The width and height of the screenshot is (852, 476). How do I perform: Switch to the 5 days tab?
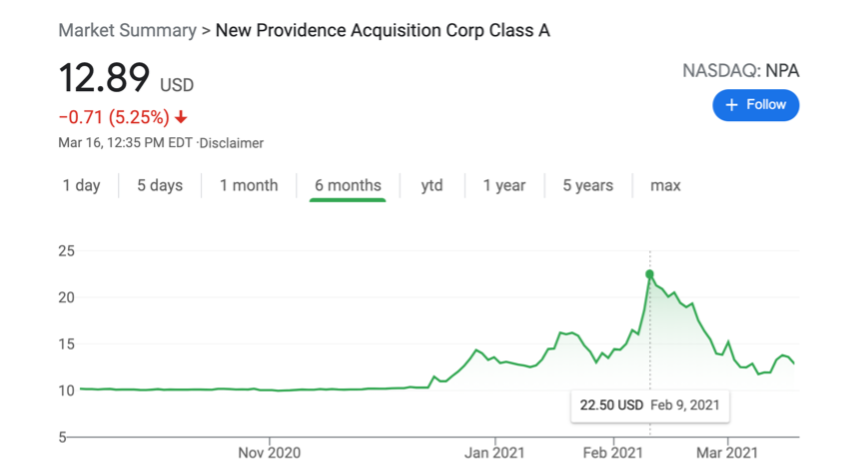click(x=160, y=185)
